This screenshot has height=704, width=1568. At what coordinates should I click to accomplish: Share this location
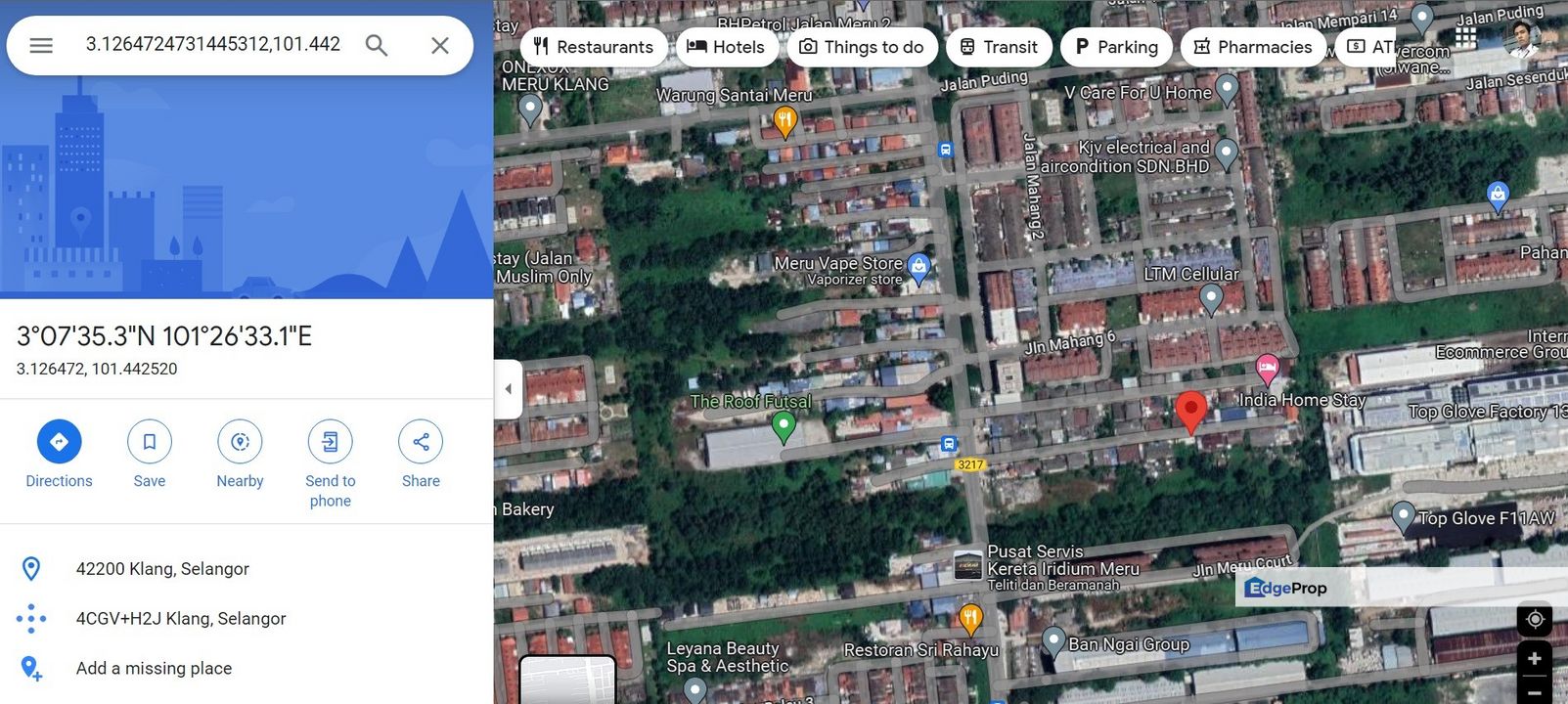coord(421,454)
